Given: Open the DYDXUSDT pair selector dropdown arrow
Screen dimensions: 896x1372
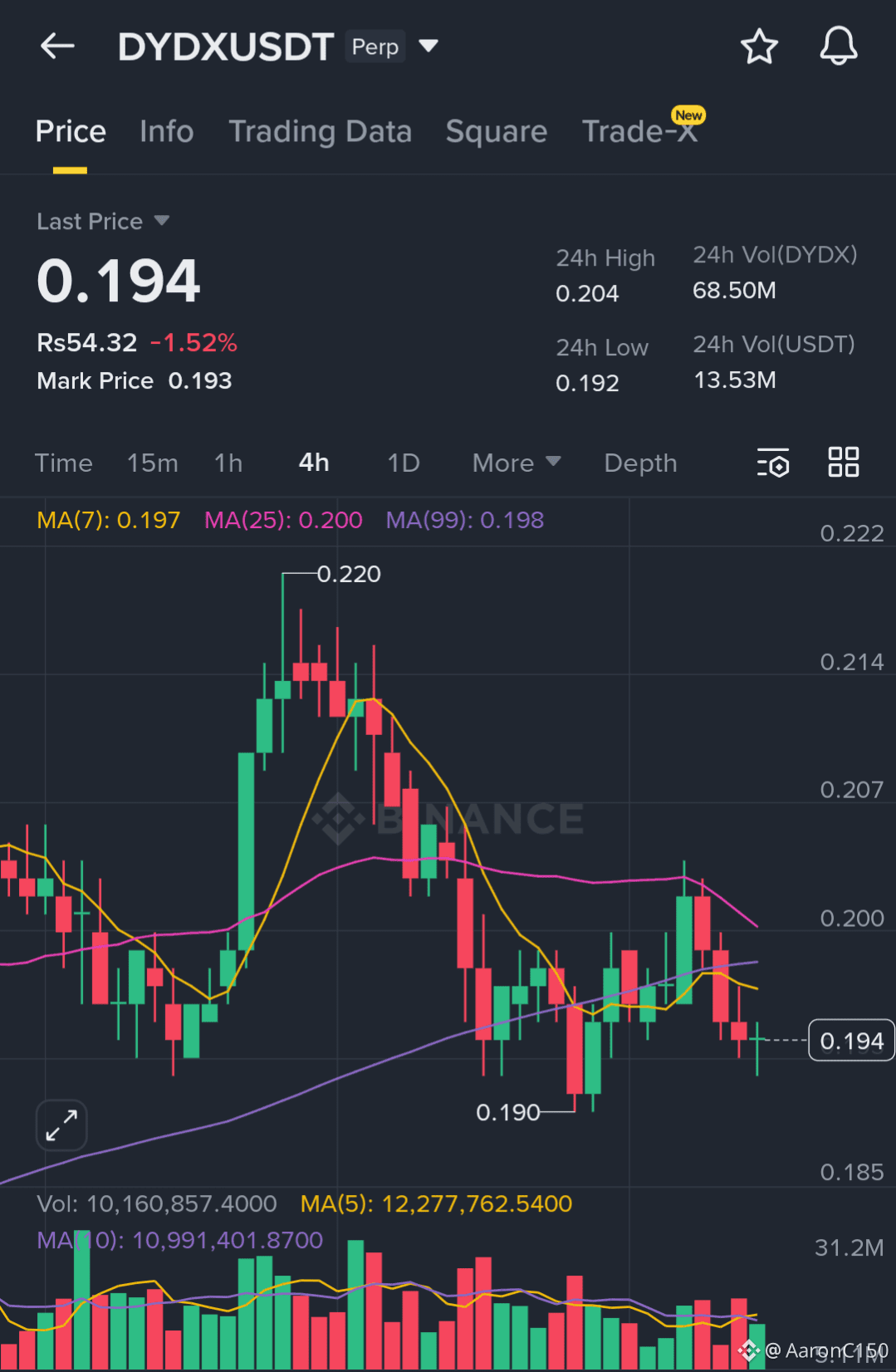Looking at the screenshot, I should 428,46.
